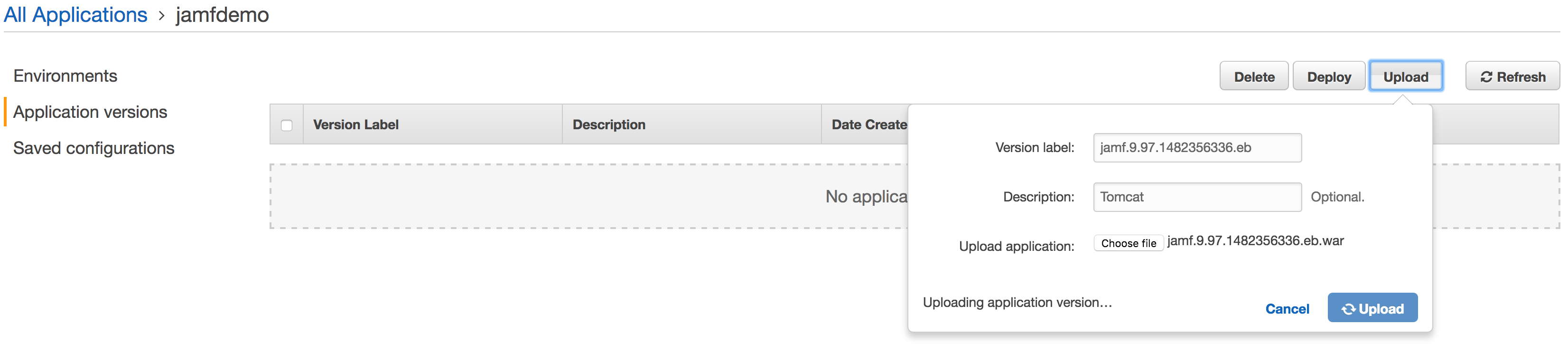Click the breadcrumb chevron separator
Viewport: 1568px width, 344px height.
[161, 16]
